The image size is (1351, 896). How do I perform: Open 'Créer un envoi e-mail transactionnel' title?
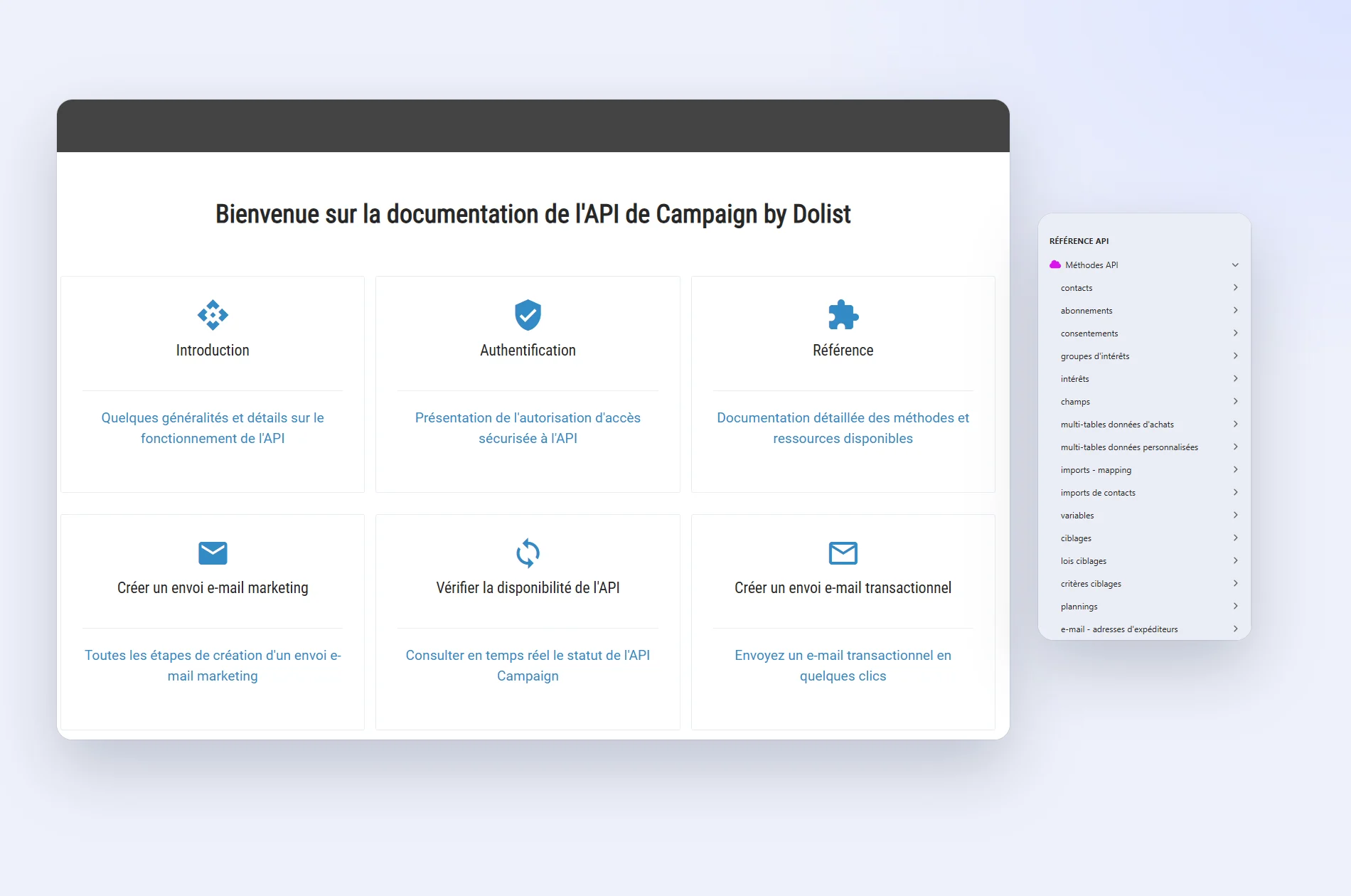[x=843, y=587]
